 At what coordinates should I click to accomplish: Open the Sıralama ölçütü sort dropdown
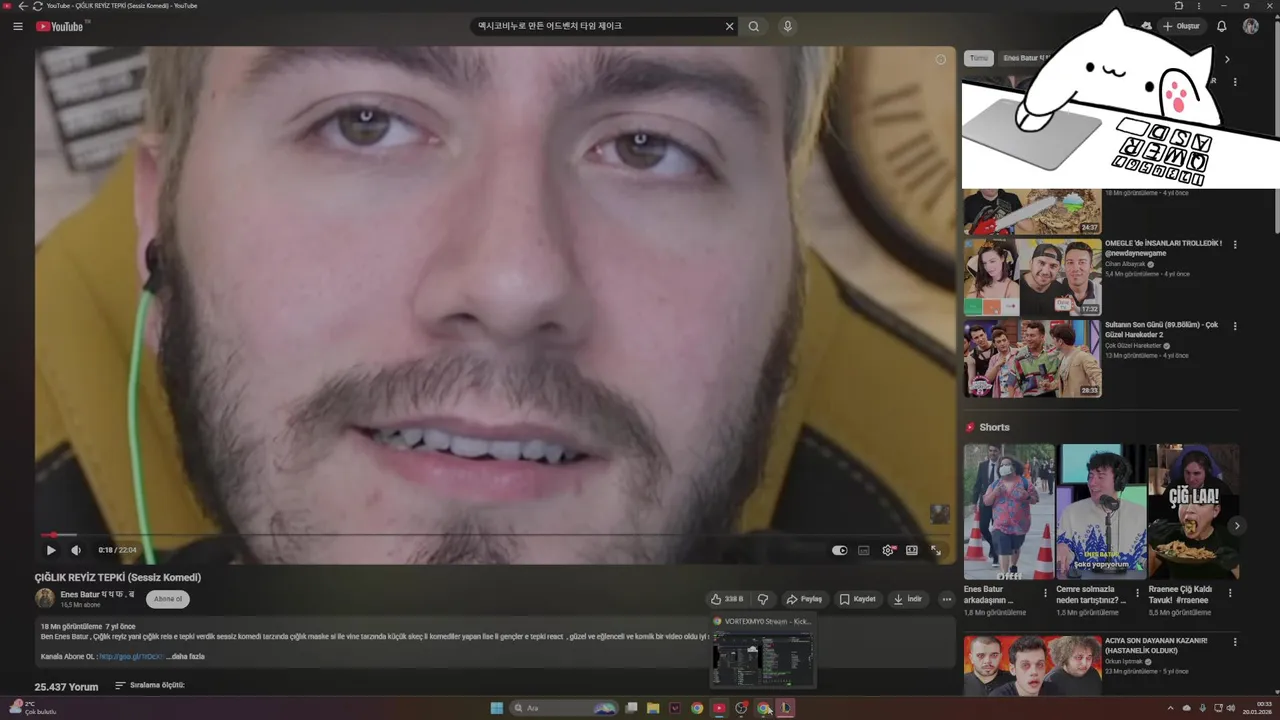[150, 686]
